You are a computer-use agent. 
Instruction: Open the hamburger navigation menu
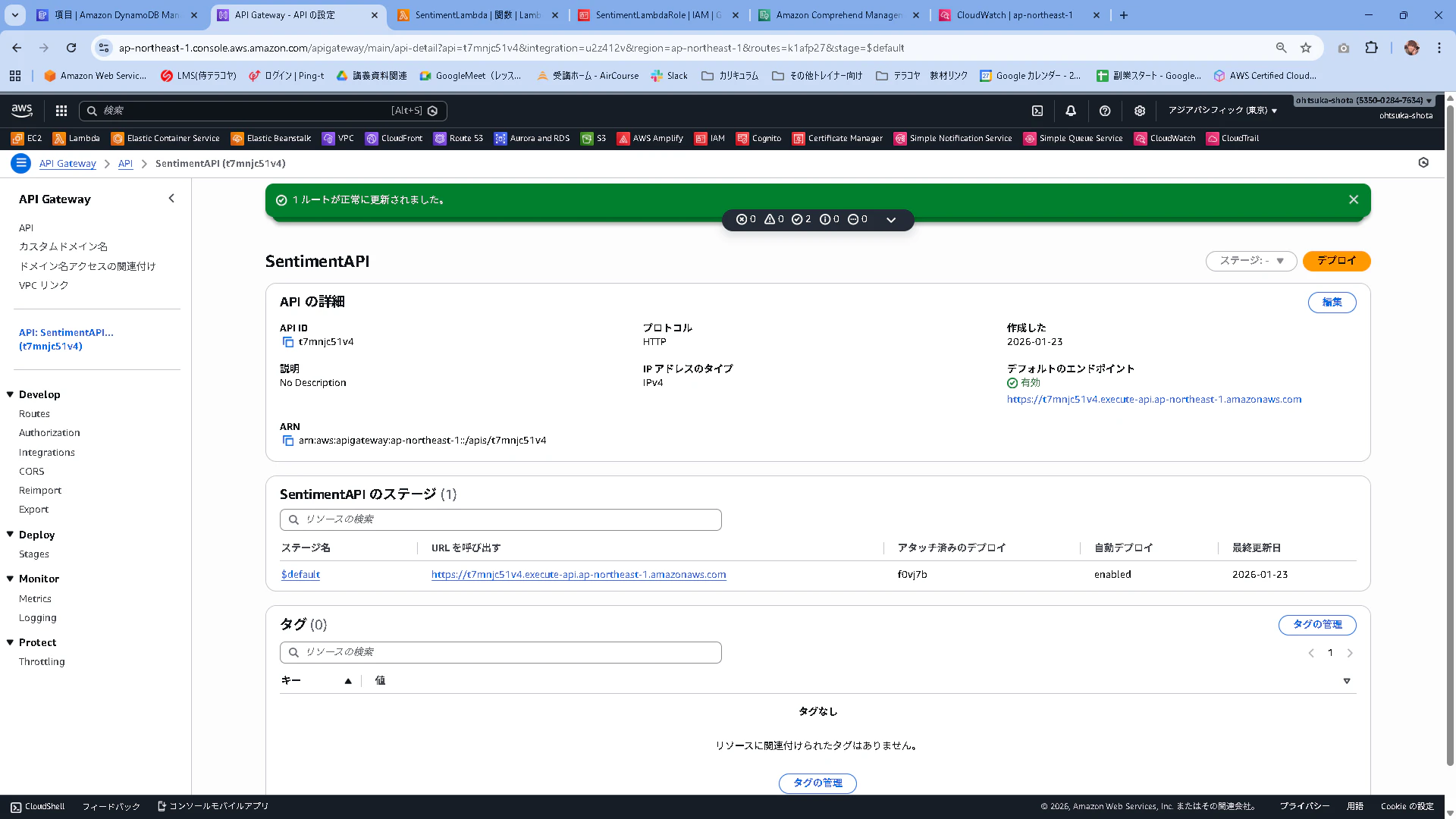pos(21,163)
